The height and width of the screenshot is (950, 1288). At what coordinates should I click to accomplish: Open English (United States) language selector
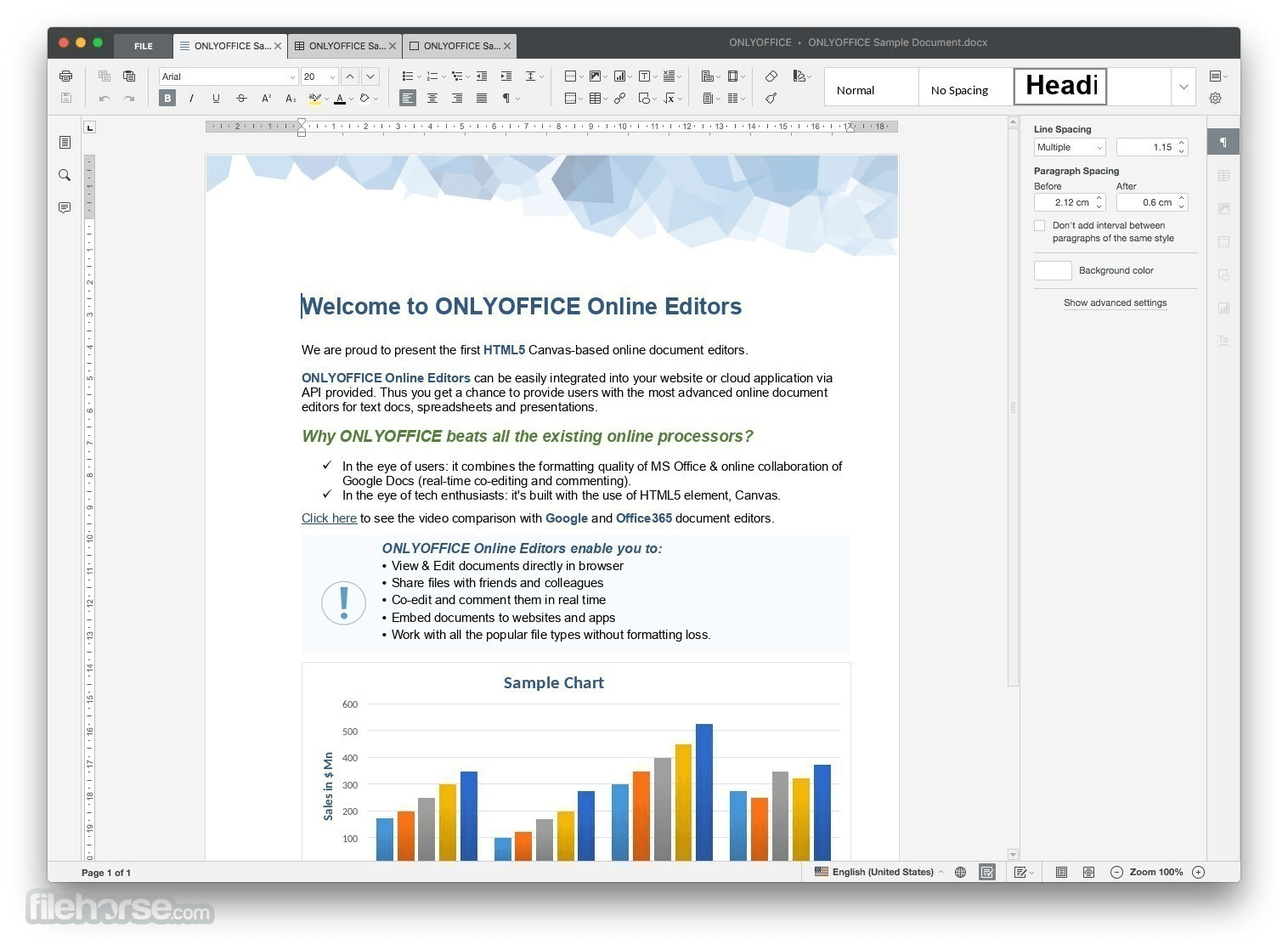[878, 873]
